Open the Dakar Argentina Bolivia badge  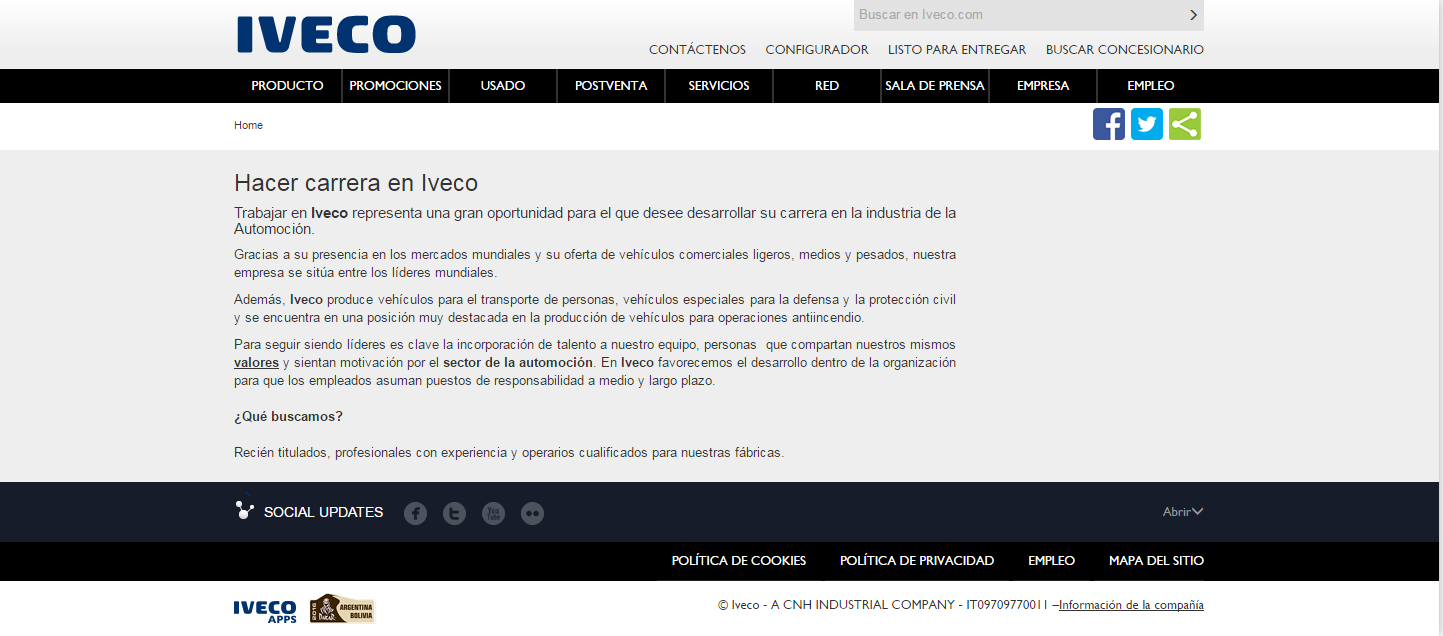click(x=342, y=608)
